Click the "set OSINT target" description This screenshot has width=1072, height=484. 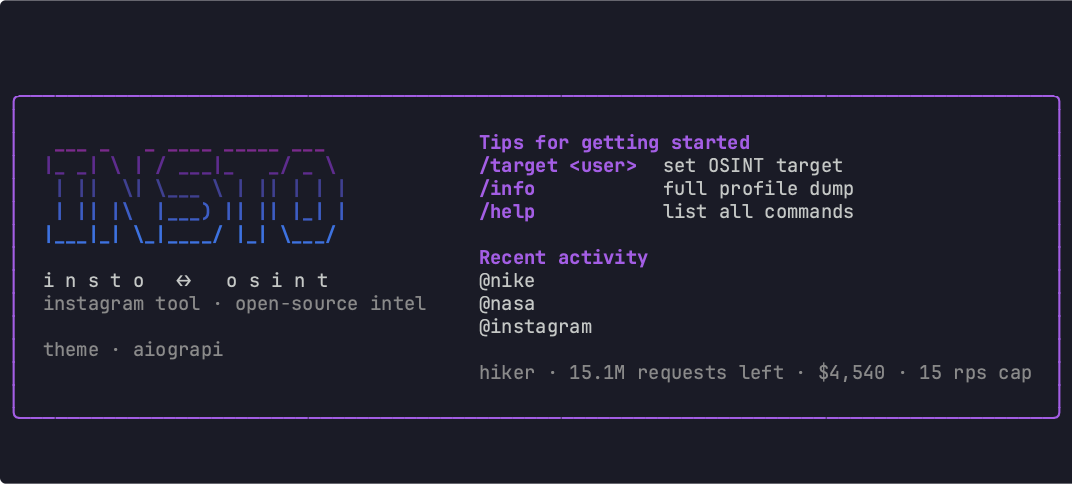click(x=753, y=166)
